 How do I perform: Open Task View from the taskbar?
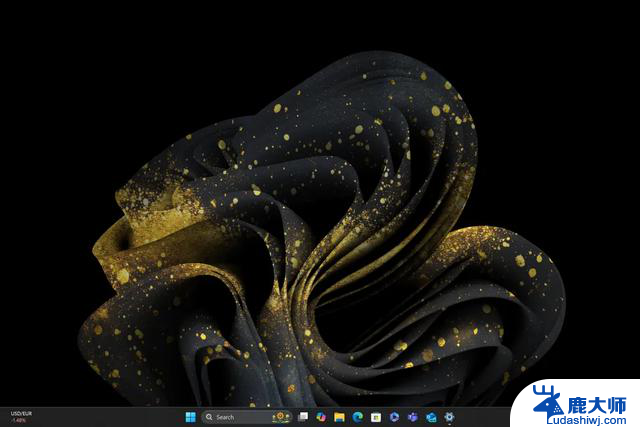(303, 417)
